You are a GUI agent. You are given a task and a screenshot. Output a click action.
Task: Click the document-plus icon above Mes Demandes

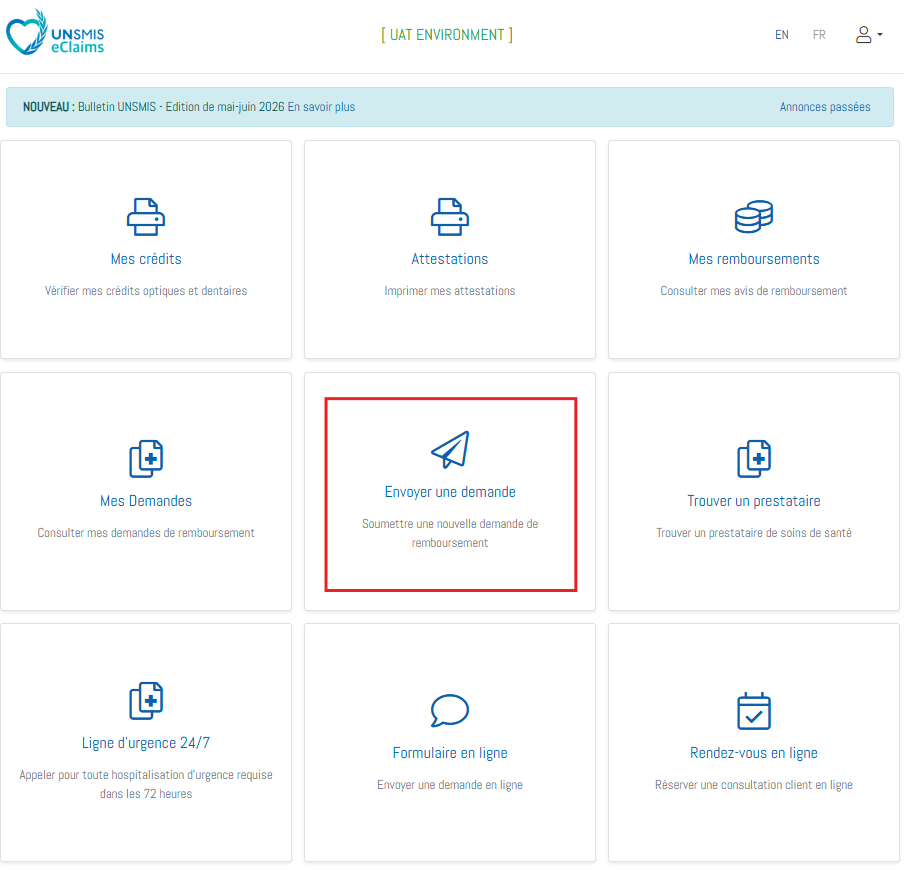146,459
